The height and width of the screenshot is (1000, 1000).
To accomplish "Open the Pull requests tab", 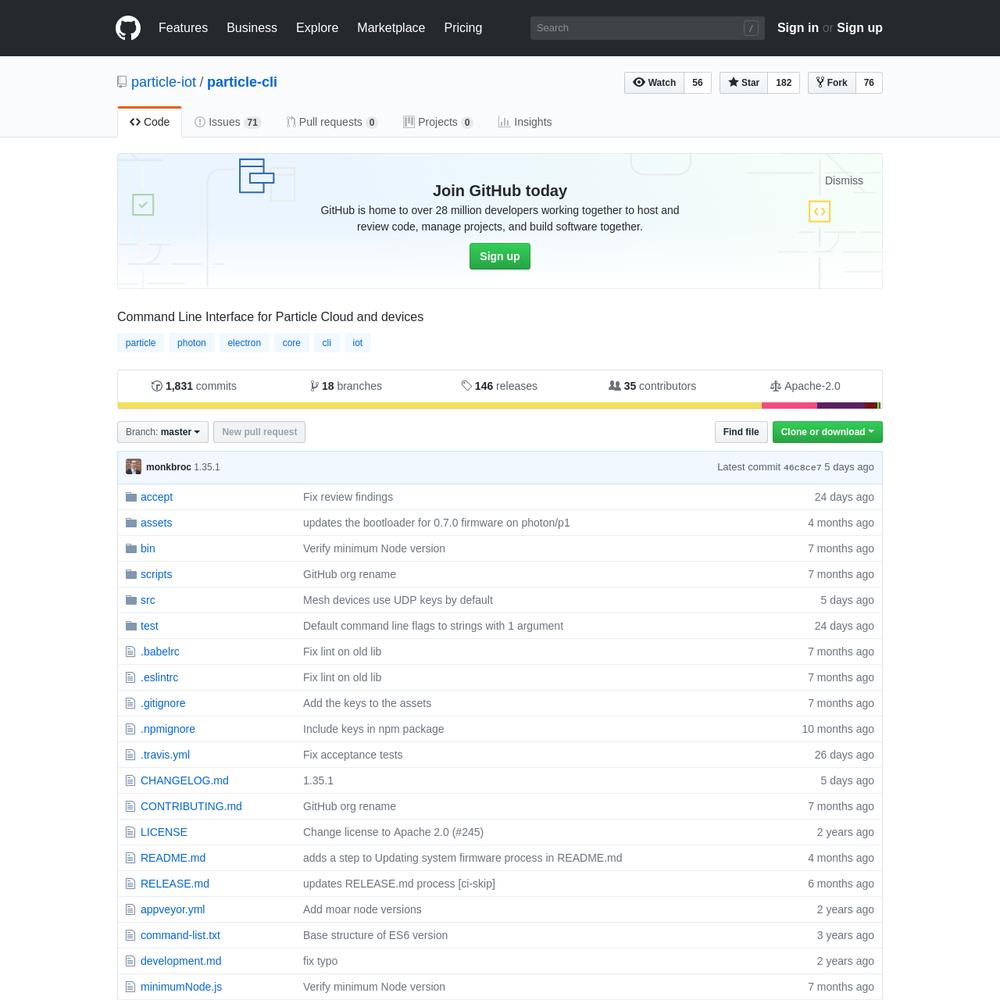I will coord(332,122).
